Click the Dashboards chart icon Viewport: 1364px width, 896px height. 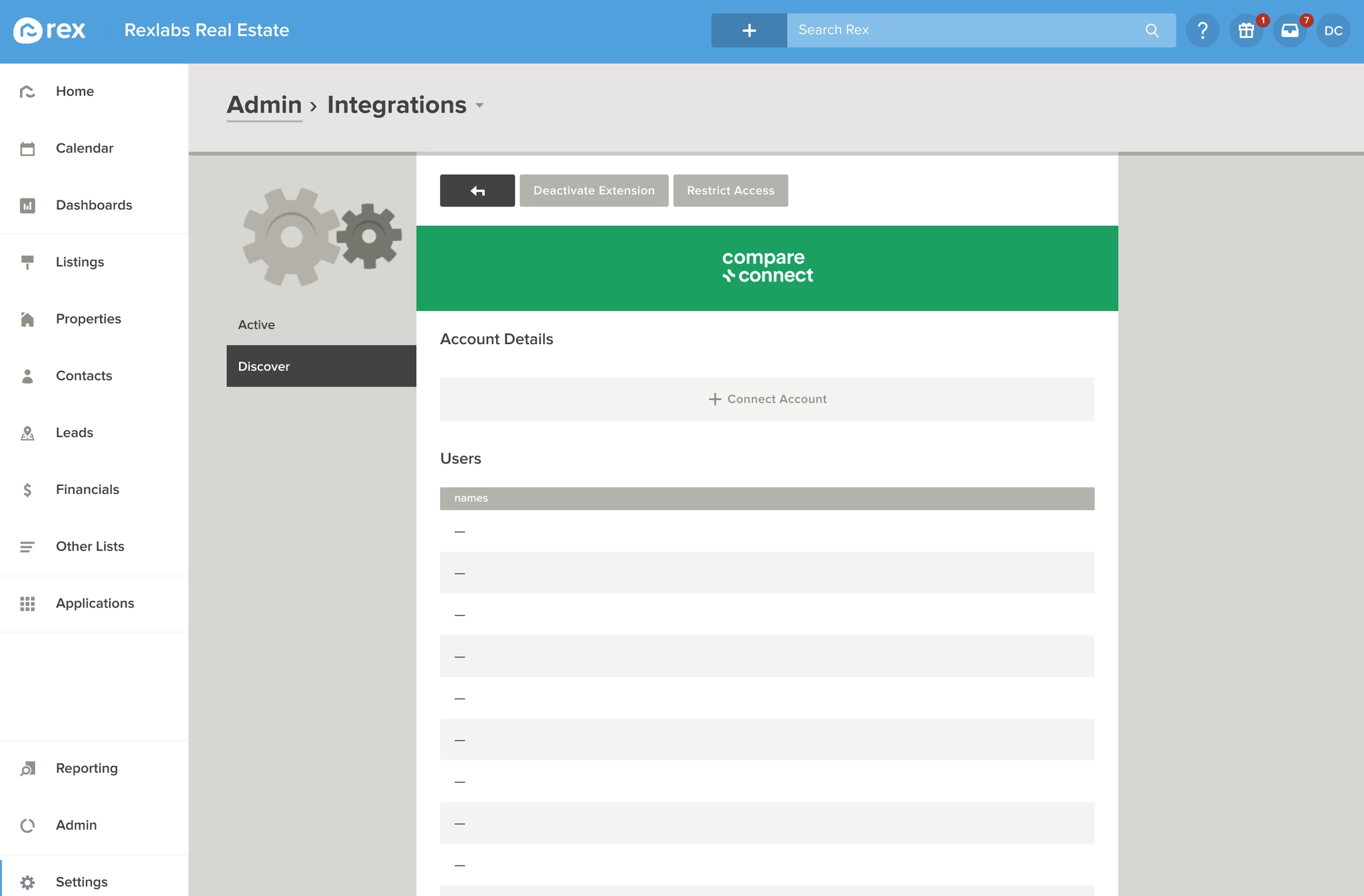pyautogui.click(x=27, y=206)
